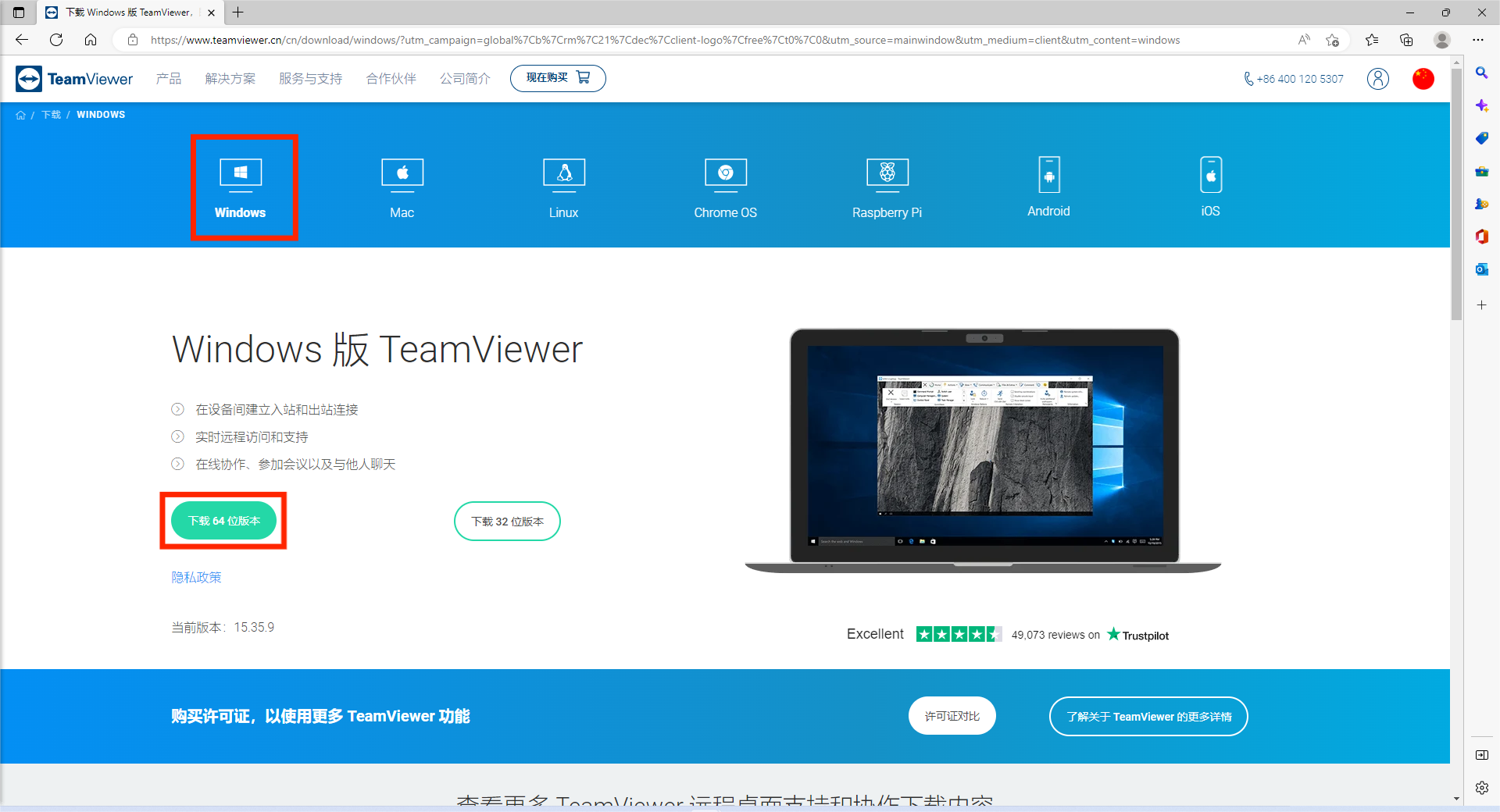Open the sidebar Office icon
Screen dimensions: 1500x812
click(x=1481, y=237)
